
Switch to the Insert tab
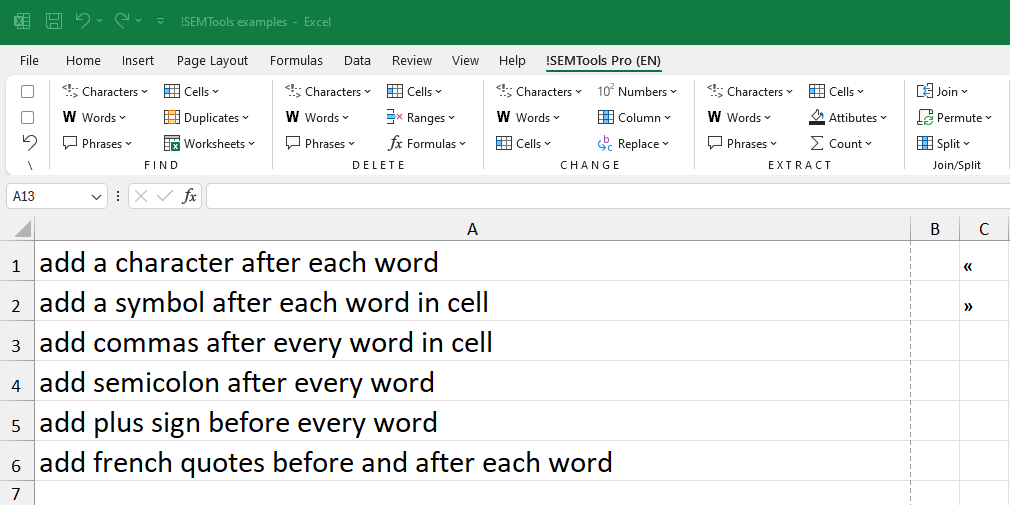(x=138, y=61)
